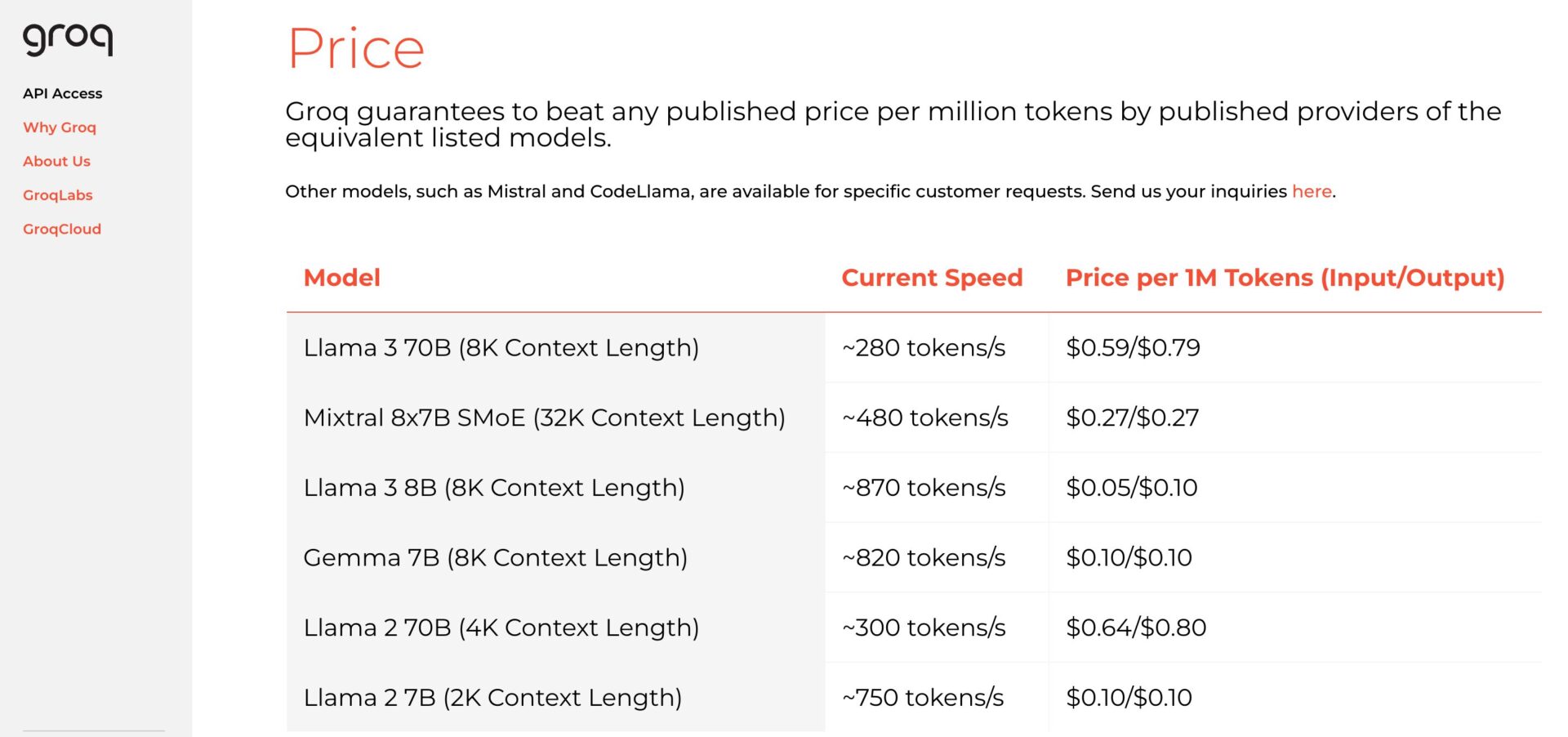Screen dimensions: 1568x737
Task: Open the API Access sidebar item
Action: [x=63, y=93]
